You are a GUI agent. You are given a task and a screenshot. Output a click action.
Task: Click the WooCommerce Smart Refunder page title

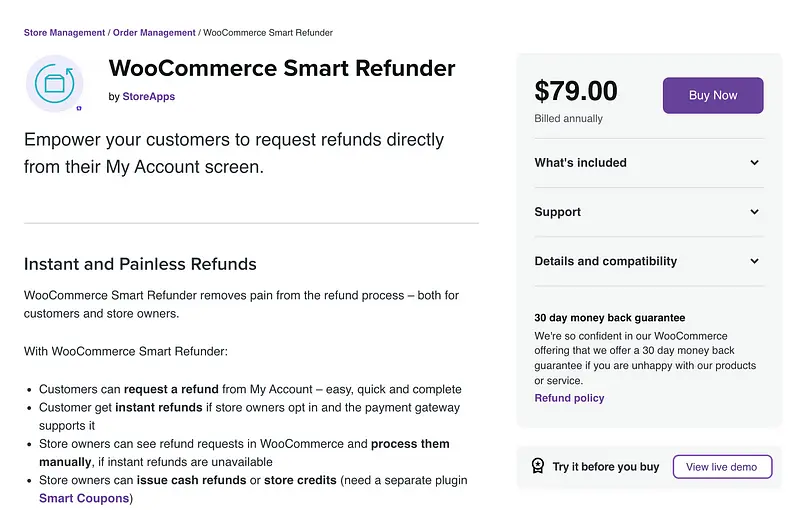coord(282,69)
